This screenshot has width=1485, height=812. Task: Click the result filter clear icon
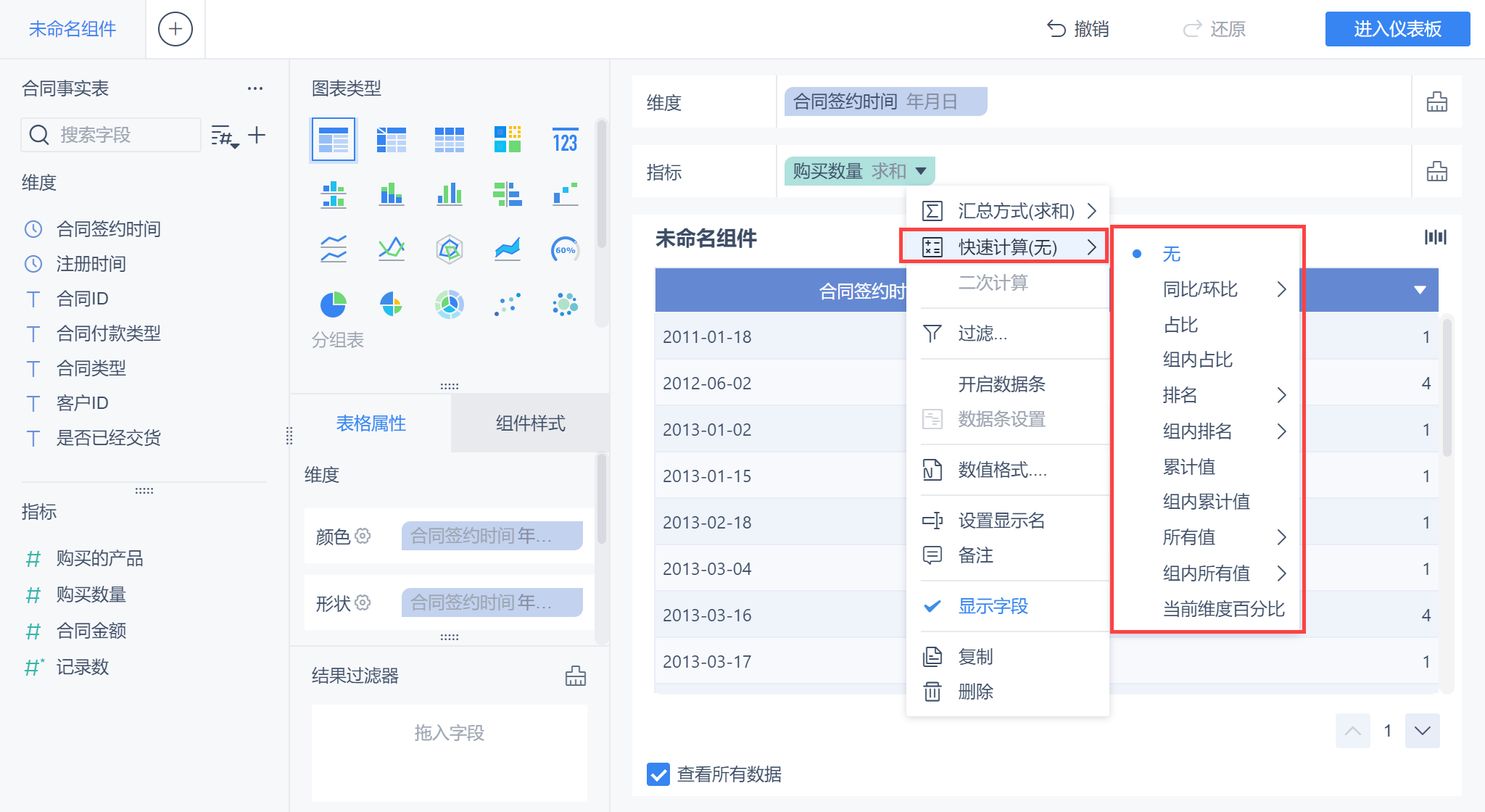point(575,676)
